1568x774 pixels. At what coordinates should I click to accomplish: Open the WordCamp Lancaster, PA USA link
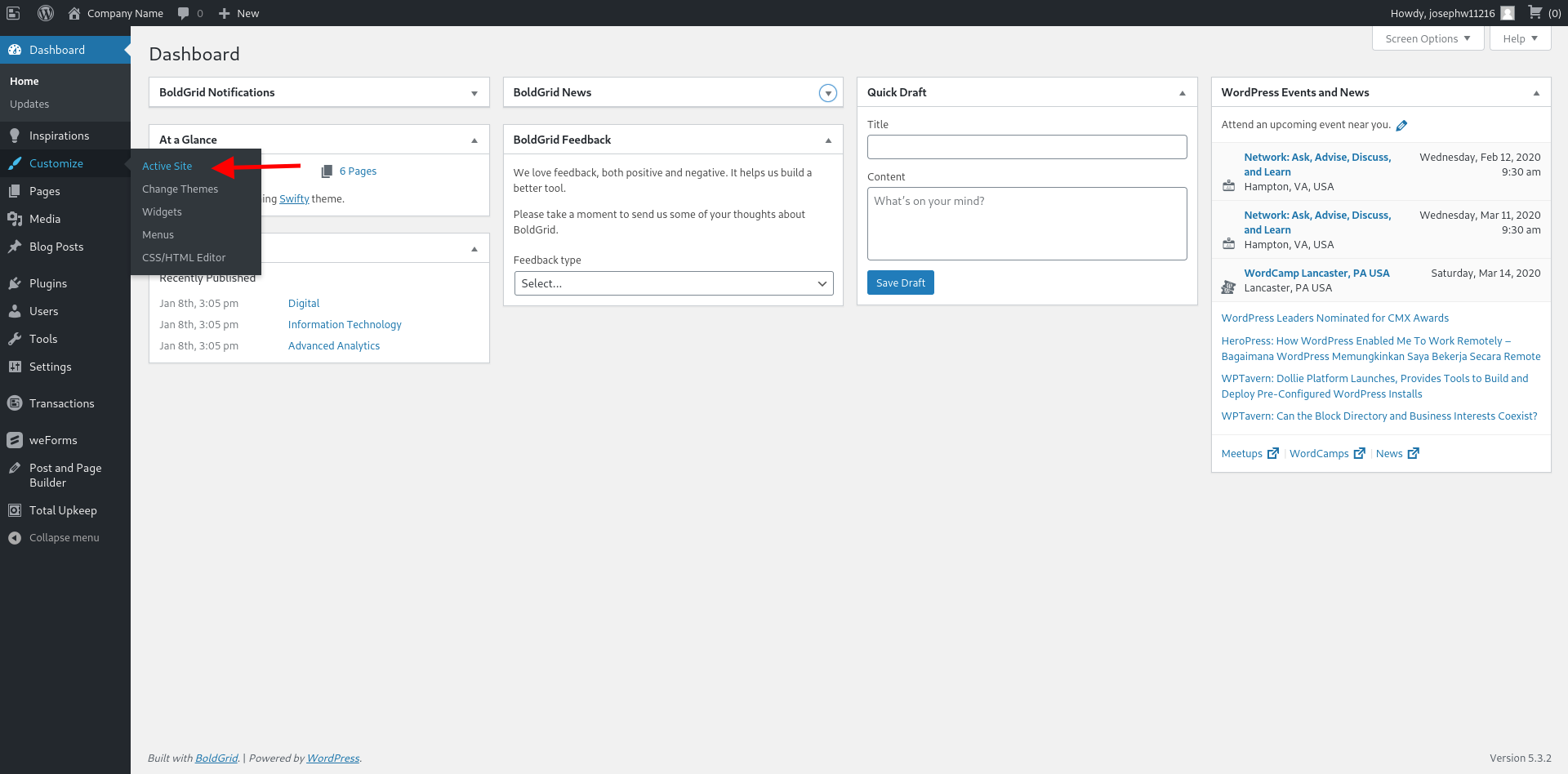1316,273
